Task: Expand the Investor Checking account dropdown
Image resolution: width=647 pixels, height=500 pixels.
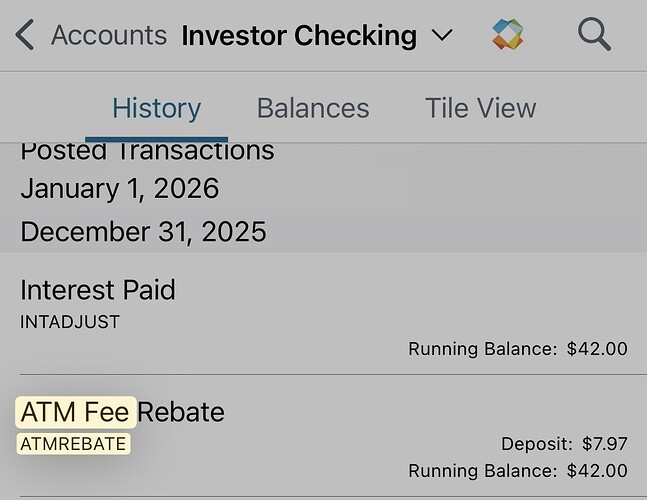Action: point(441,36)
